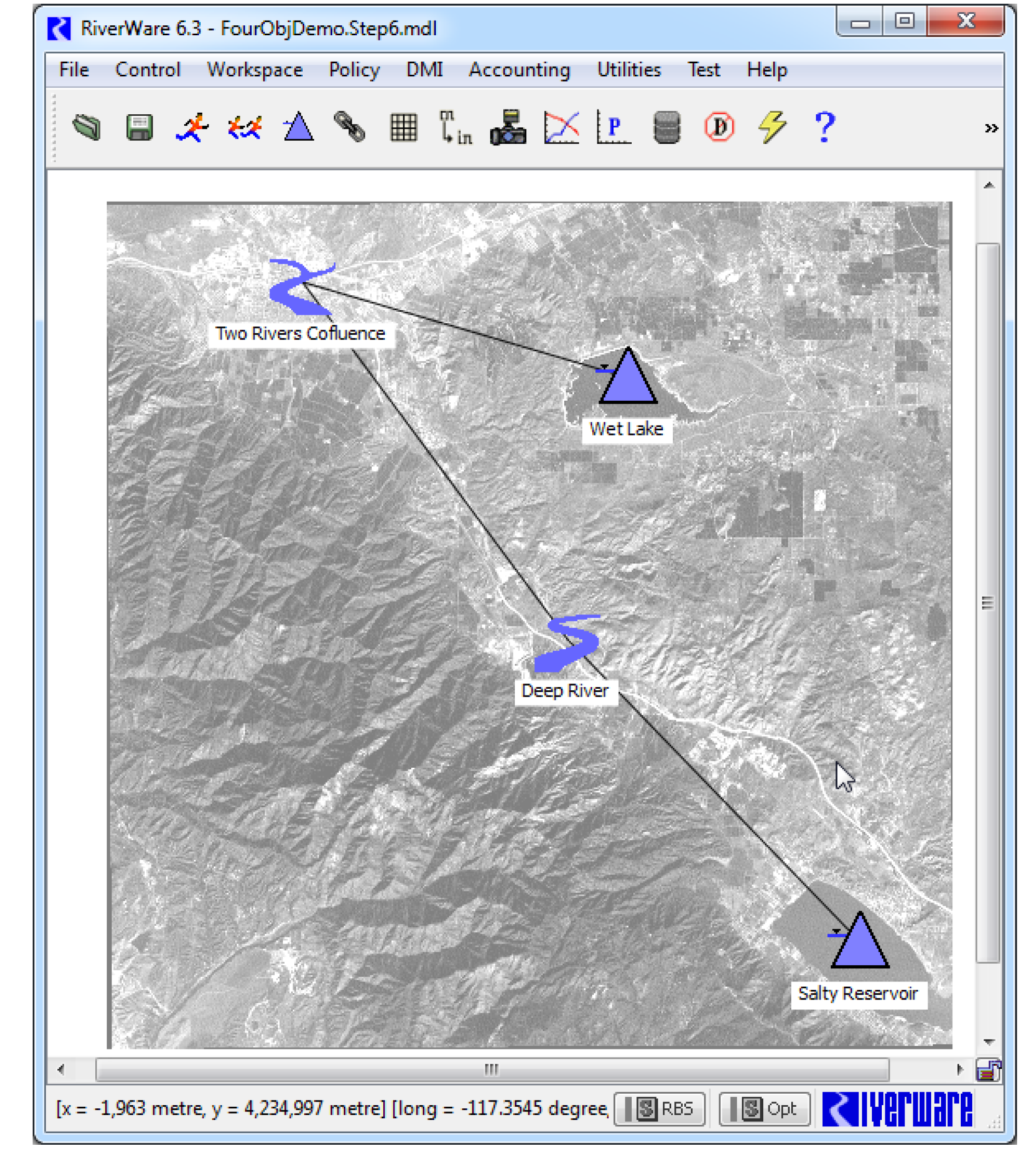Open the Workspace menu
1036x1150 pixels.
[254, 70]
